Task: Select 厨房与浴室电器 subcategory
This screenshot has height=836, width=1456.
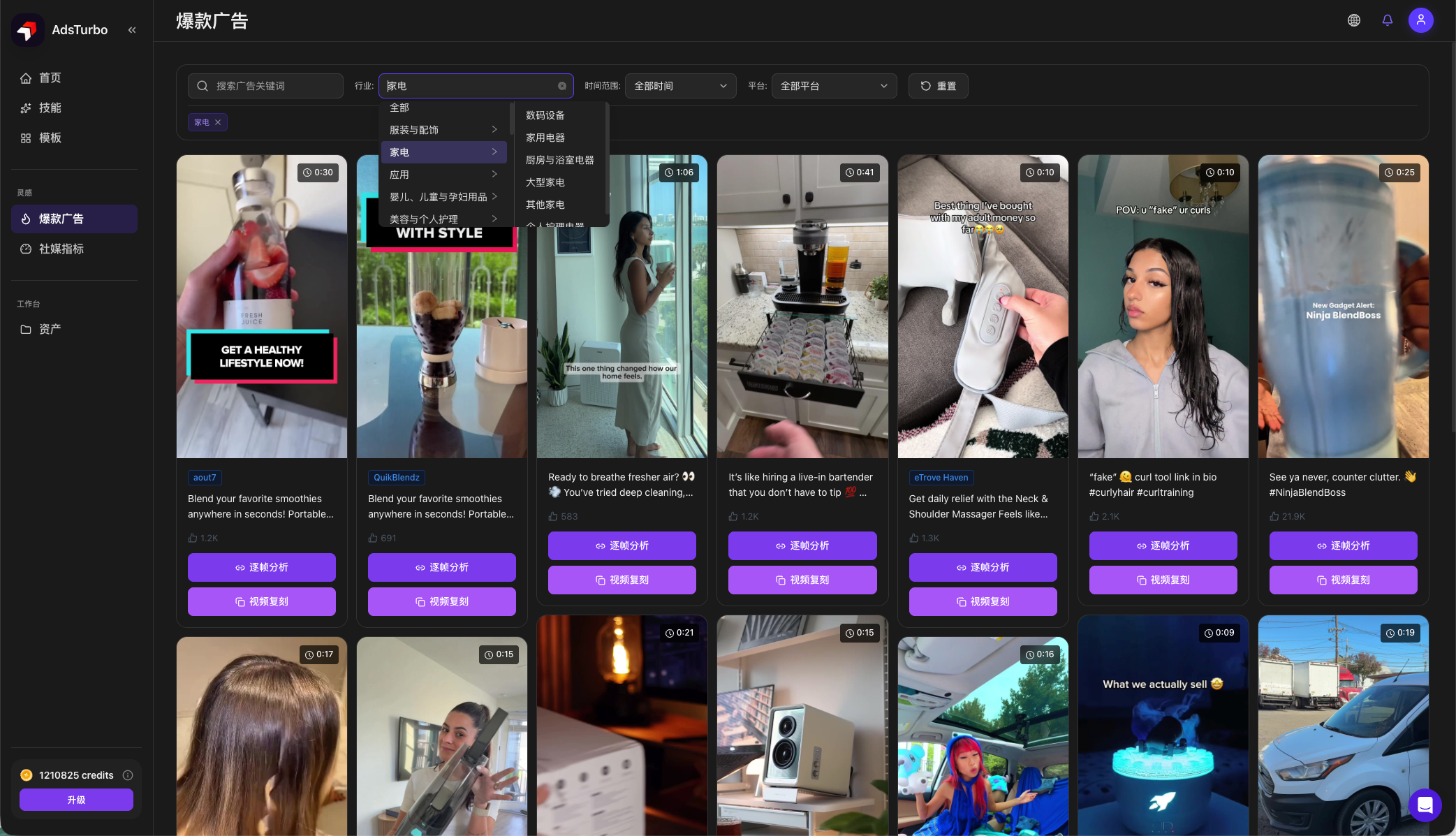Action: [559, 160]
